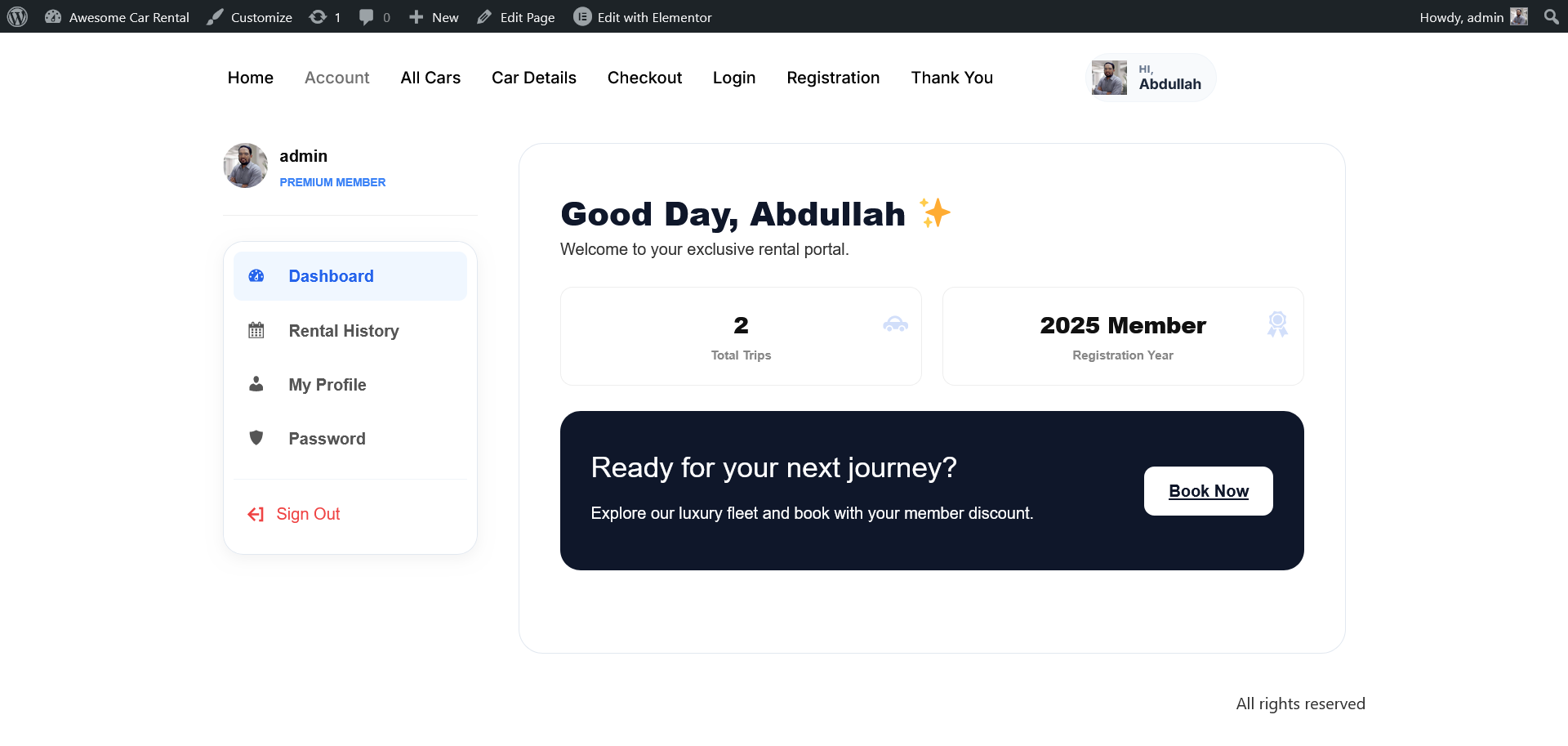Open the Howdy, admin account menu

1472,17
